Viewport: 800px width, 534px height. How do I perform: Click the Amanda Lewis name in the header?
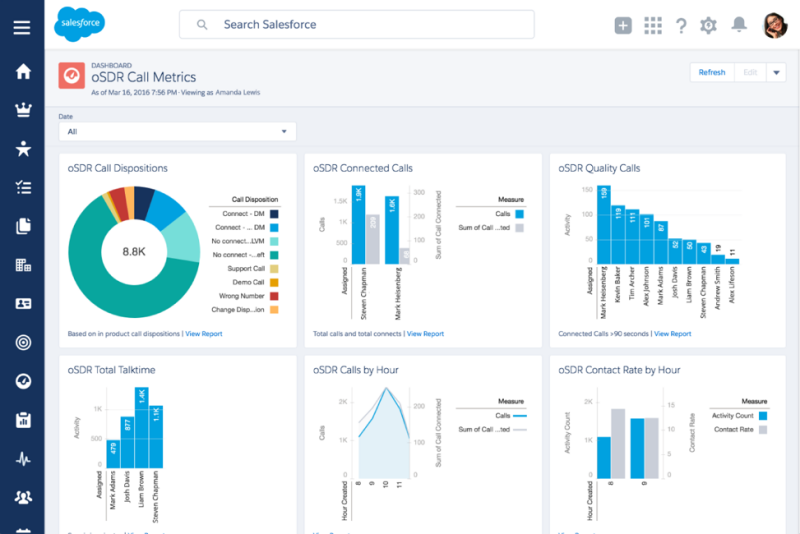click(x=238, y=92)
